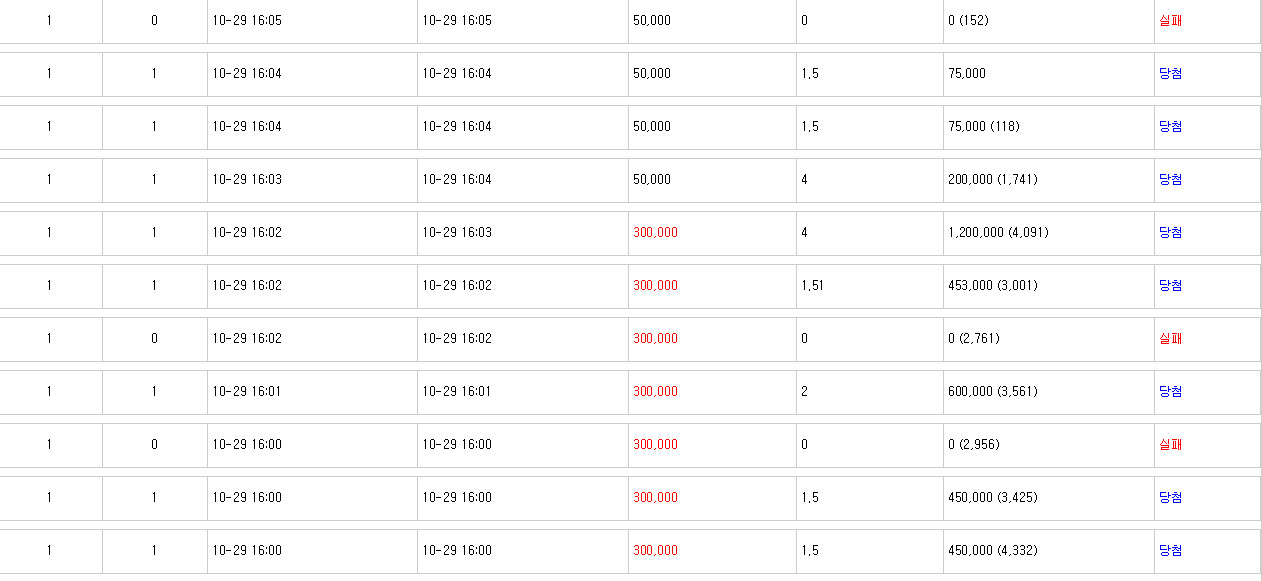Open 당첨 status in the 453,000 row

click(1170, 286)
